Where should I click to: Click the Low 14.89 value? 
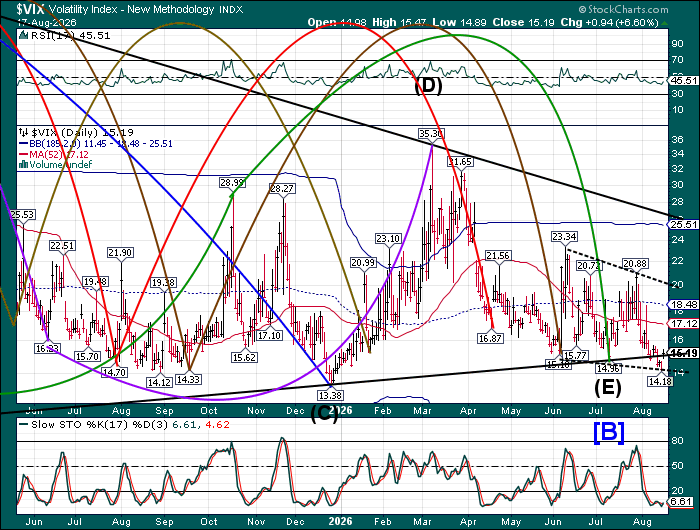[460, 22]
